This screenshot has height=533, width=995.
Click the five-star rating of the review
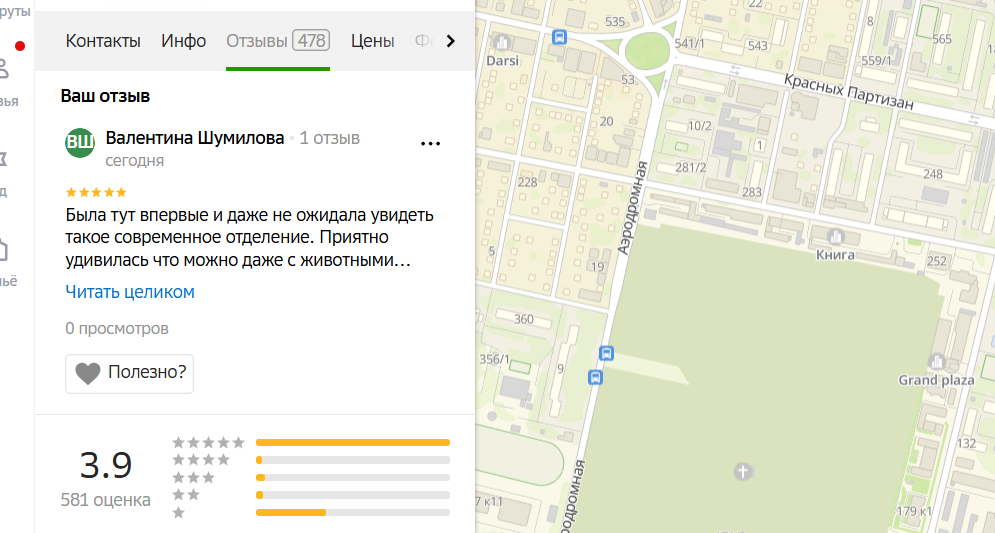click(96, 192)
